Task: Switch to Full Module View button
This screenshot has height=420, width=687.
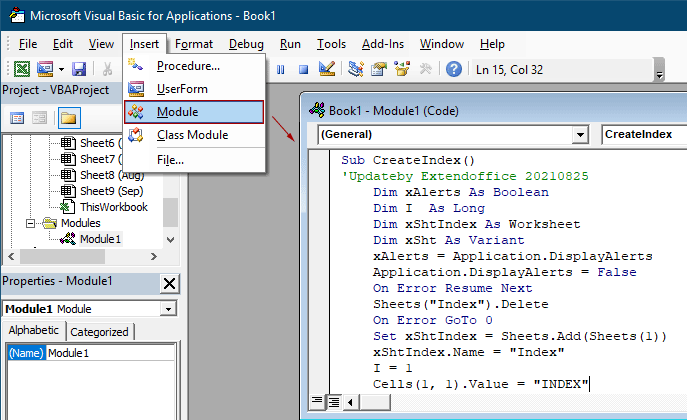Action: tap(334, 402)
